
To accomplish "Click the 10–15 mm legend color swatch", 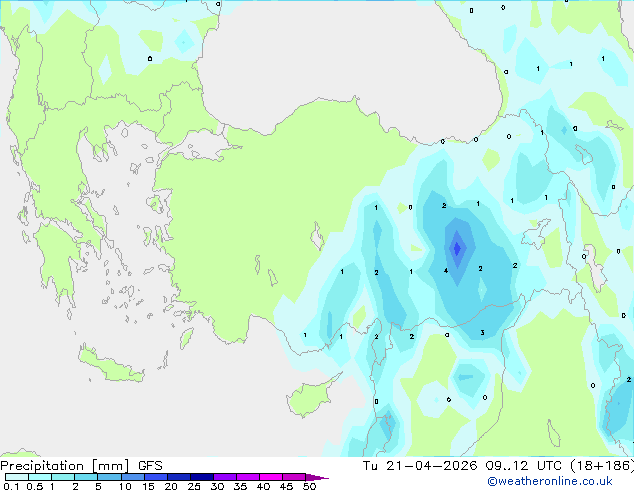I will point(132,477).
